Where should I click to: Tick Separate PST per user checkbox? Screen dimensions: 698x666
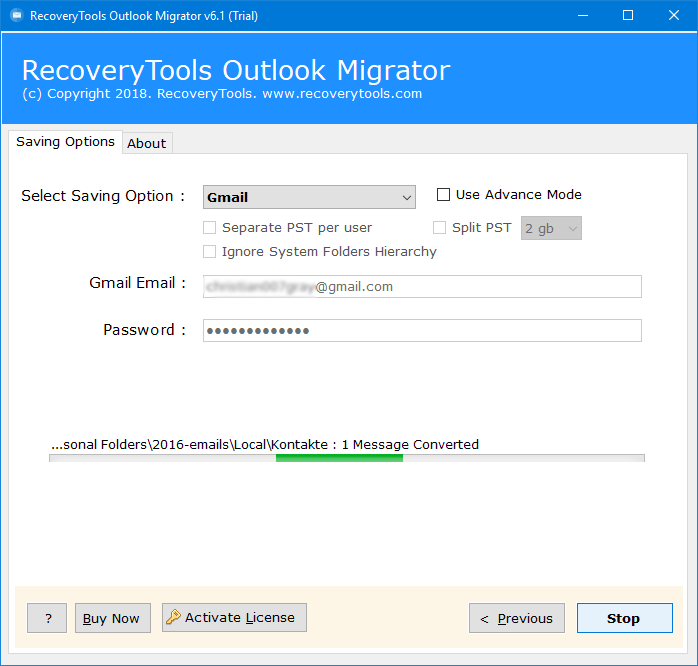(210, 227)
